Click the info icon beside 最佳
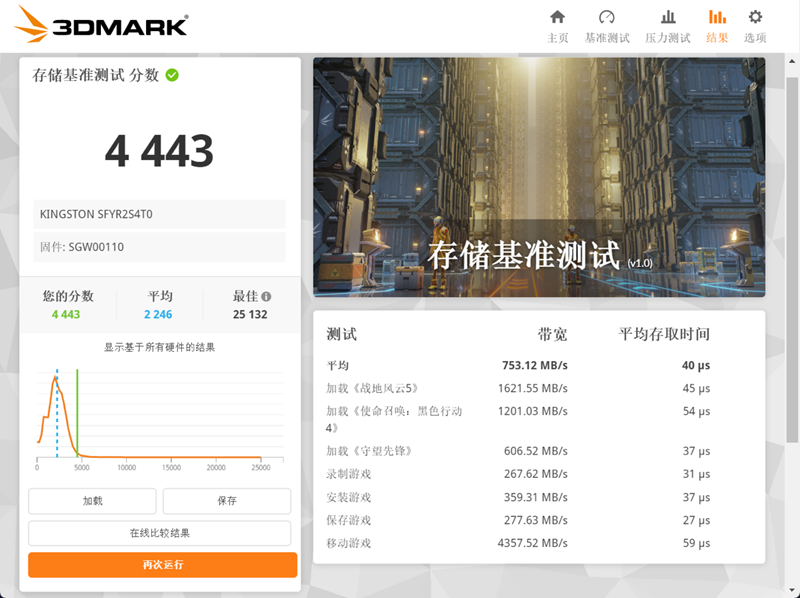 [x=266, y=296]
